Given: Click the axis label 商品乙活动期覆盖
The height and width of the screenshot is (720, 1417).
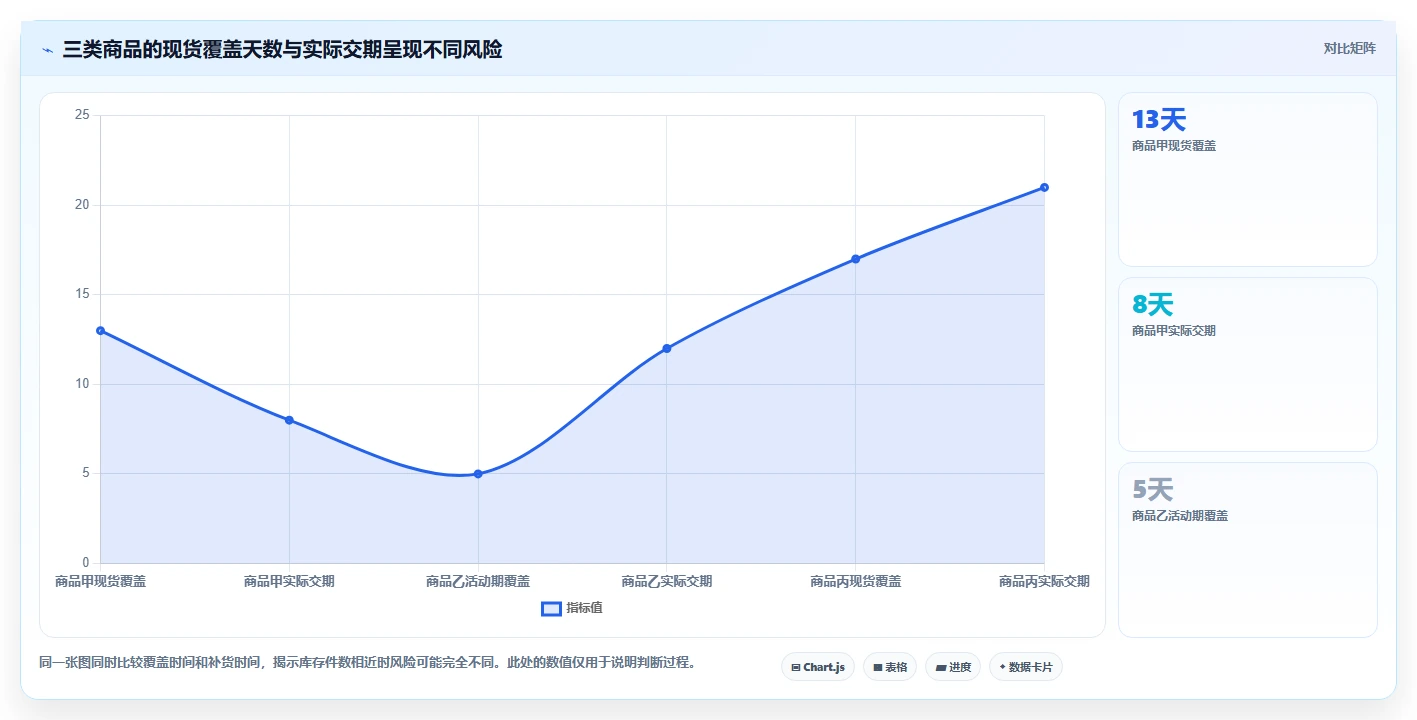Looking at the screenshot, I should [x=478, y=581].
